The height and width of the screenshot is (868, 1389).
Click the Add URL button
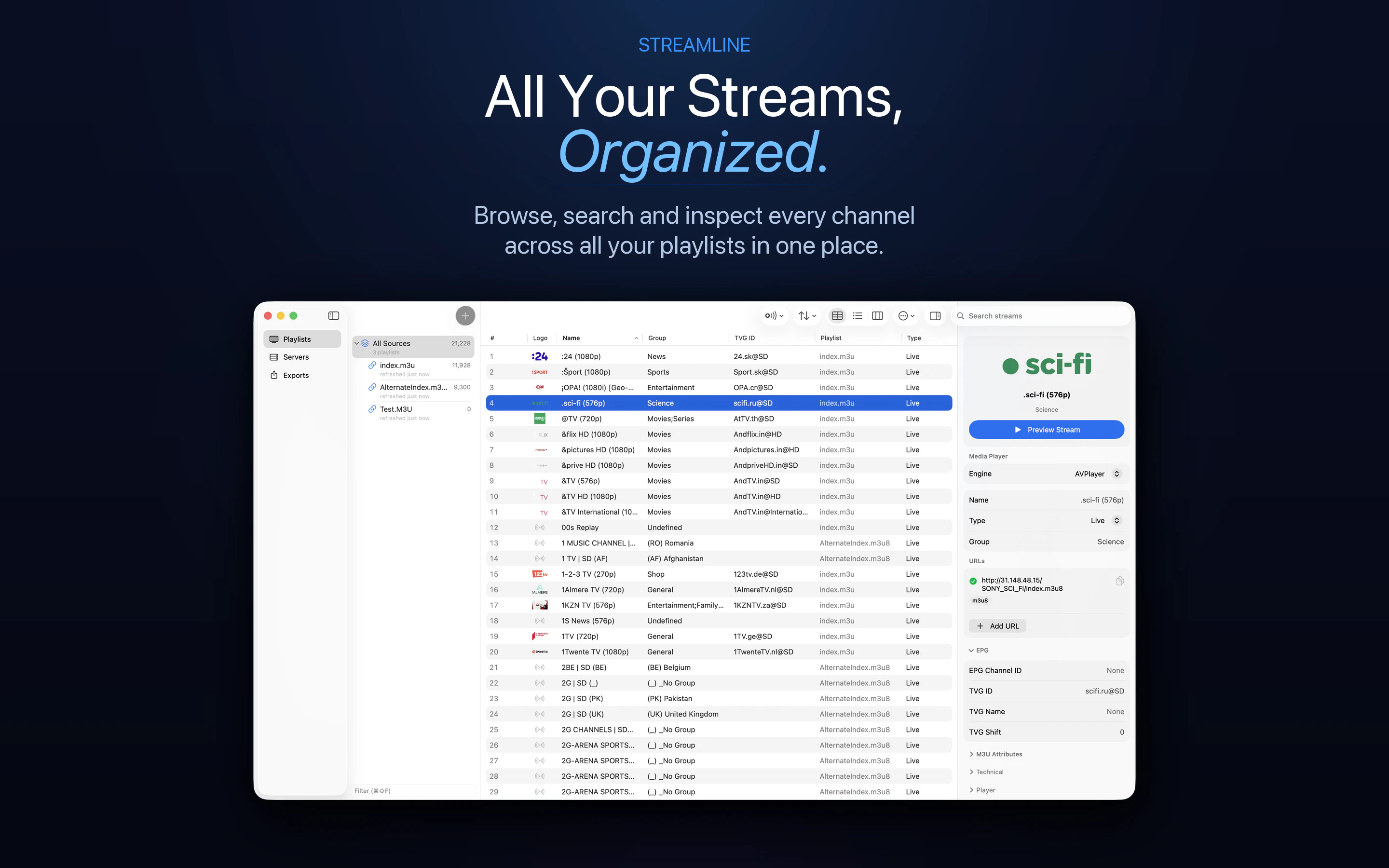tap(997, 626)
